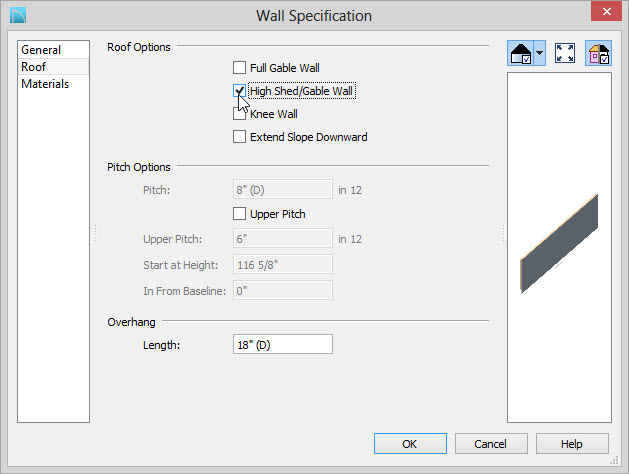This screenshot has width=629, height=474.
Task: Click the 3D wall preview image
Action: click(559, 244)
